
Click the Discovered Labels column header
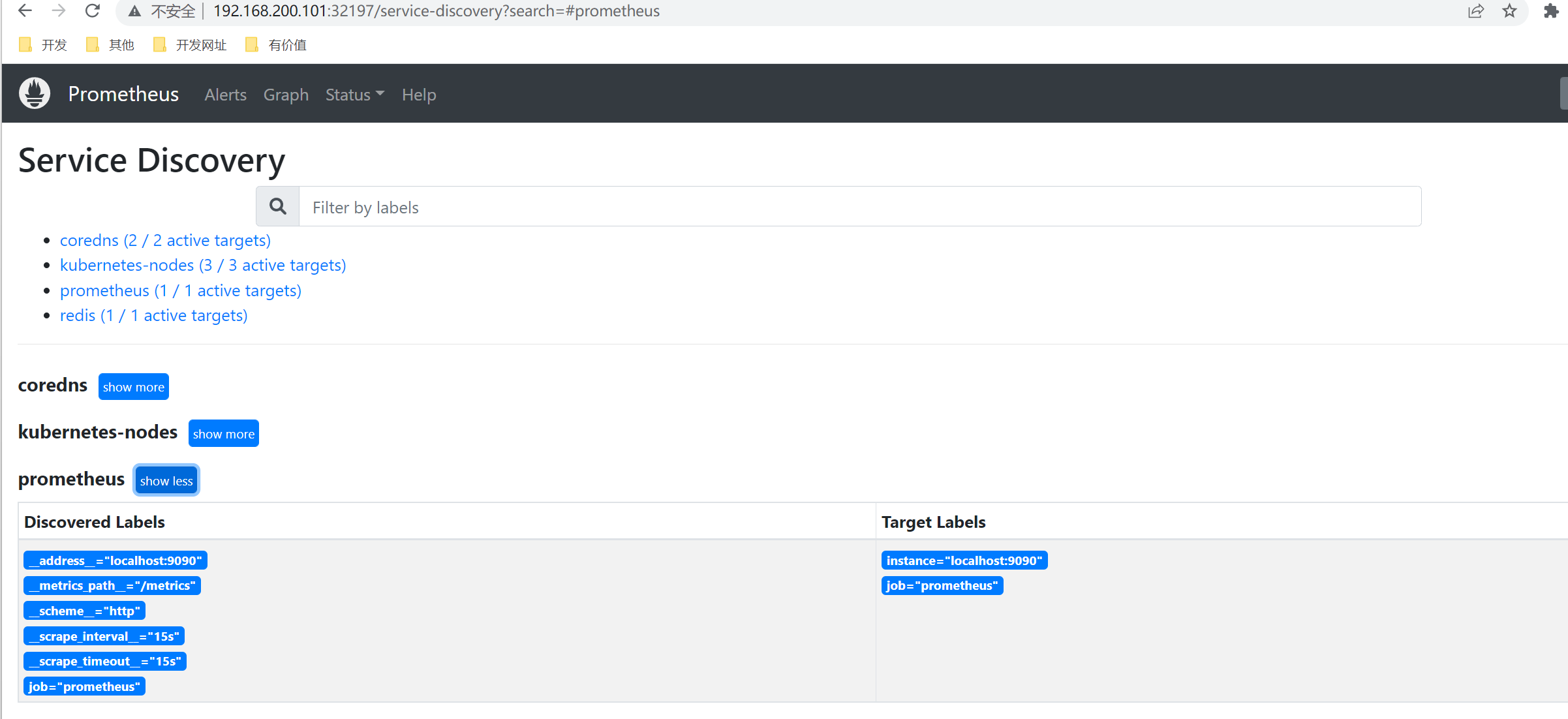[95, 522]
